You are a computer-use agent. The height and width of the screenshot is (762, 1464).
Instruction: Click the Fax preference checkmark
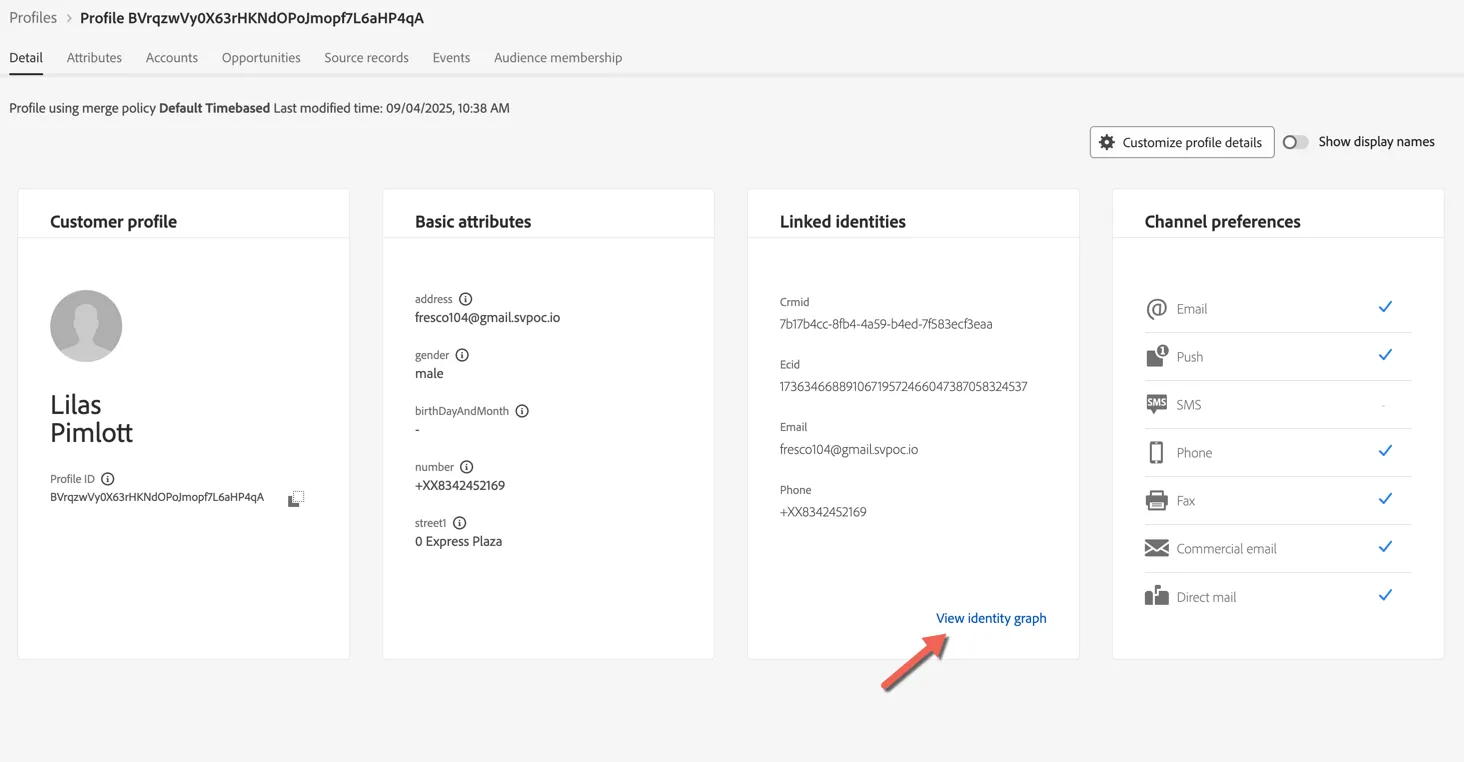[1385, 499]
